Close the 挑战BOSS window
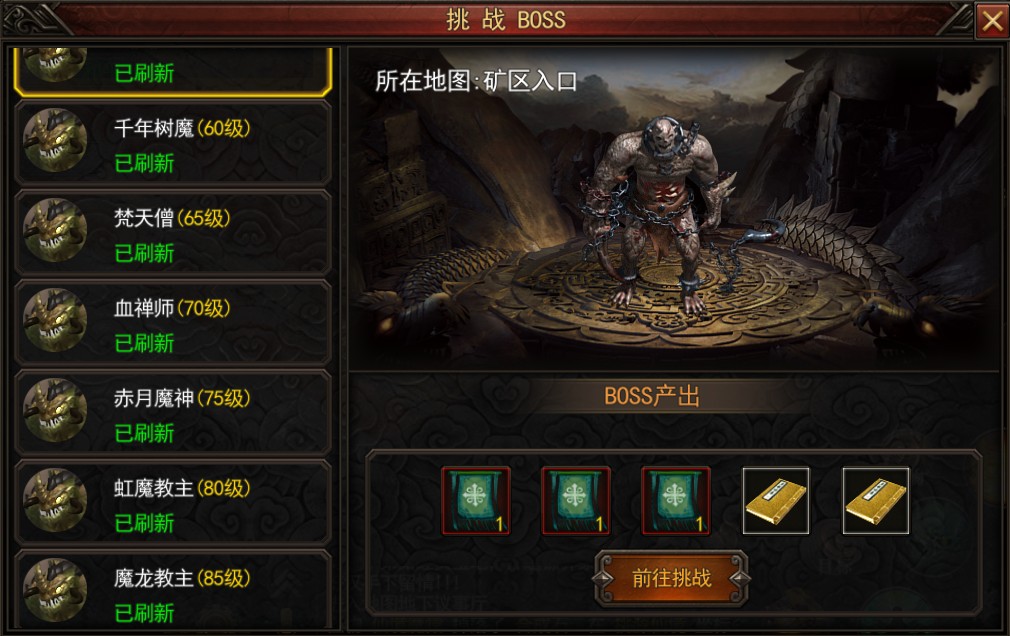 pyautogui.click(x=993, y=21)
